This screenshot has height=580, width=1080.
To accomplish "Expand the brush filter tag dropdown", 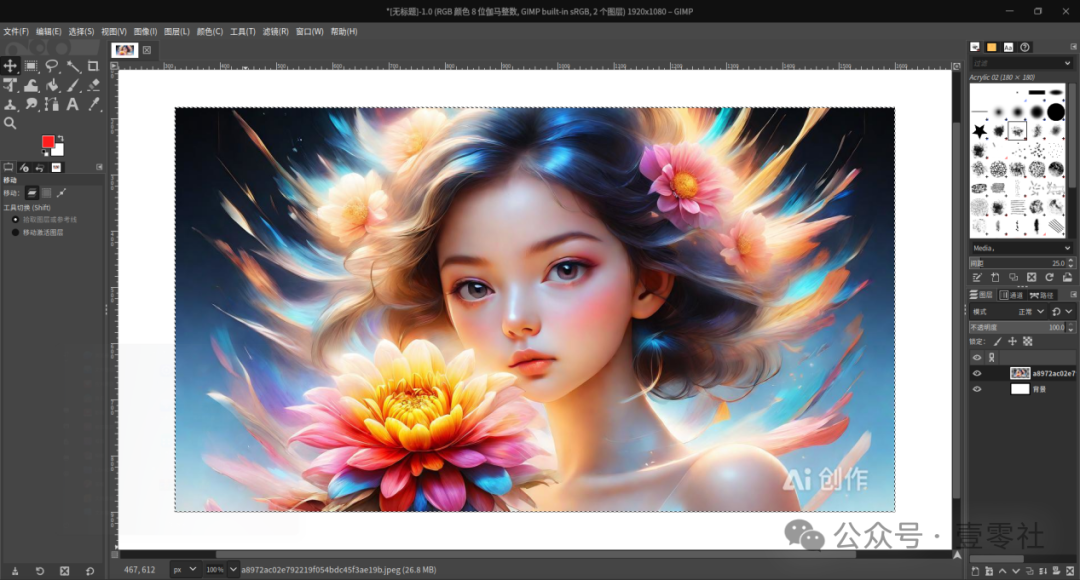I will click(x=1068, y=63).
